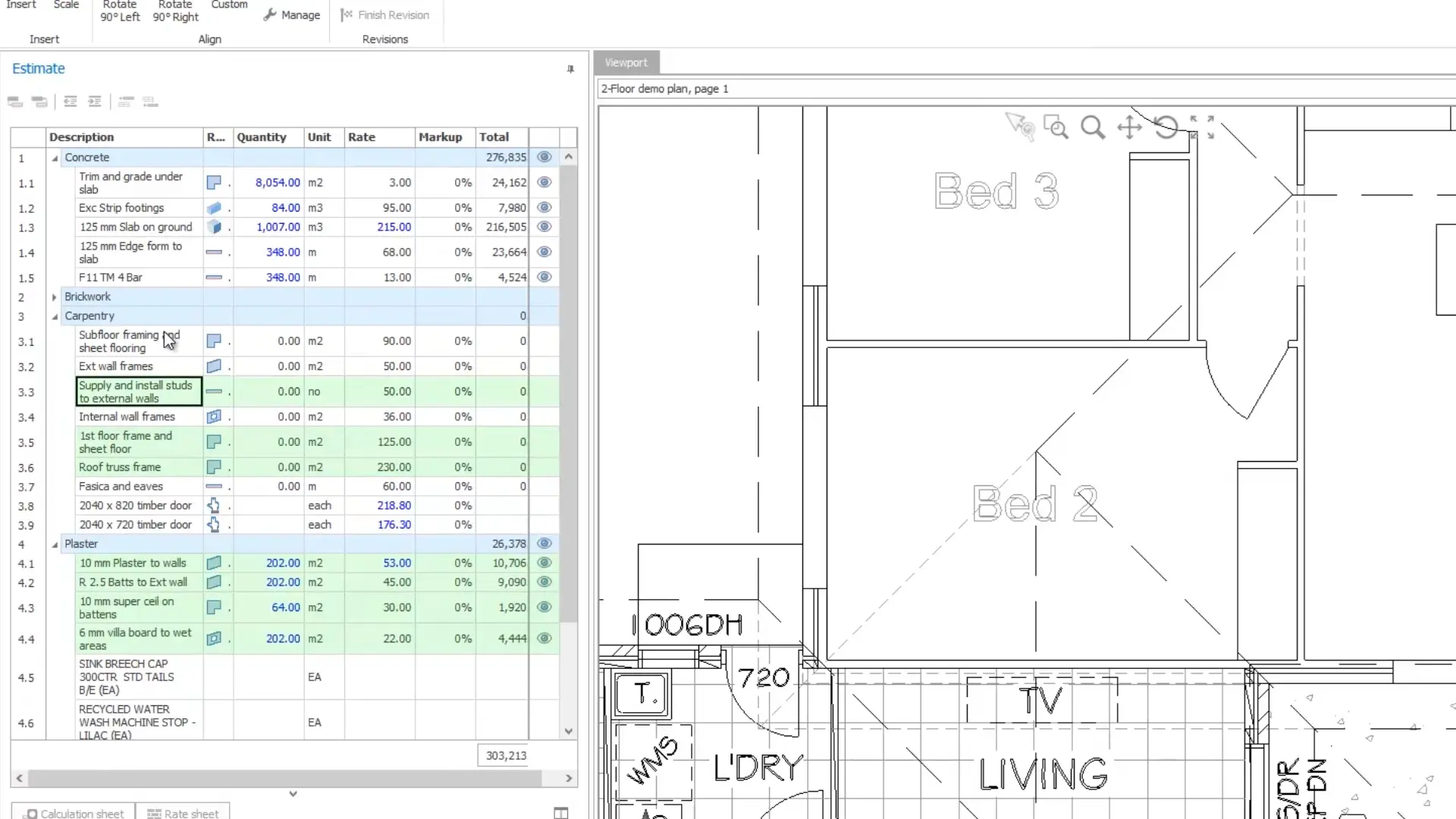The width and height of the screenshot is (1456, 819).
Task: Click the Manage button in ribbon
Action: (x=292, y=15)
